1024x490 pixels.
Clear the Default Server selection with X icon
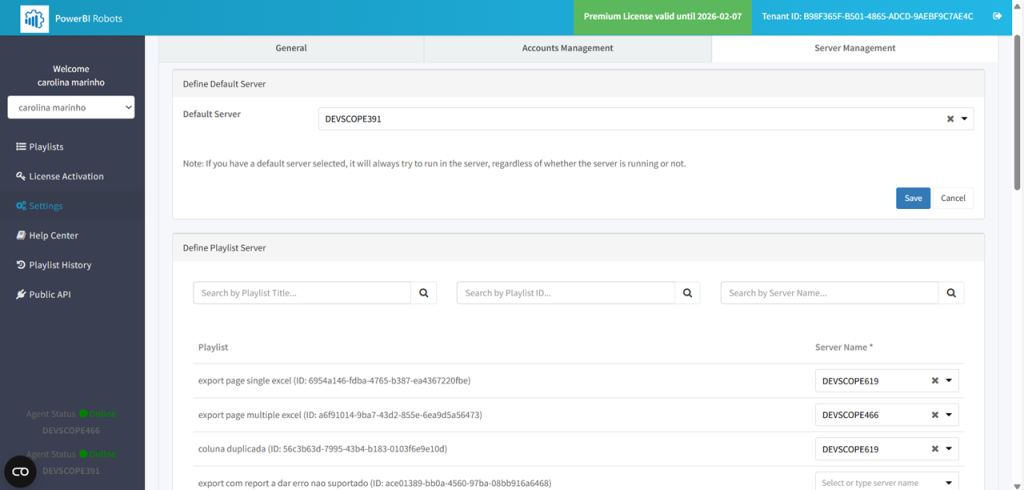tap(950, 119)
